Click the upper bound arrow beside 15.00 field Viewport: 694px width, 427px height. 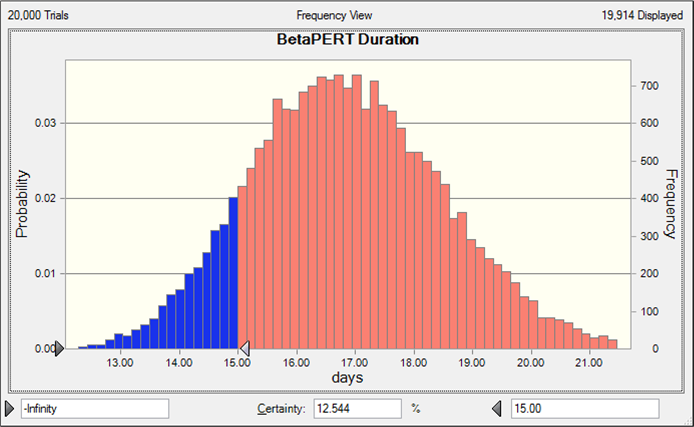point(497,408)
